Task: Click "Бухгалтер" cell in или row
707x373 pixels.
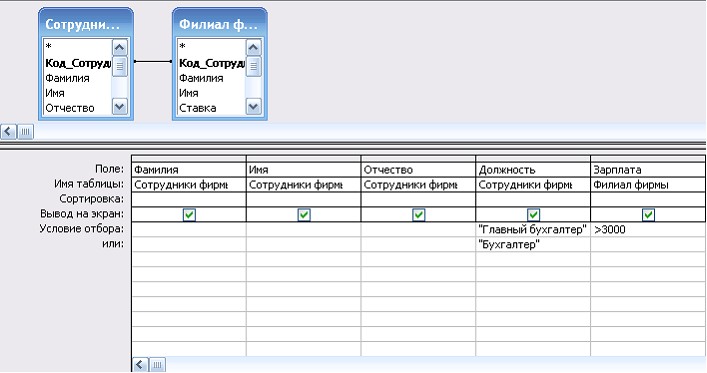Action: 533,244
